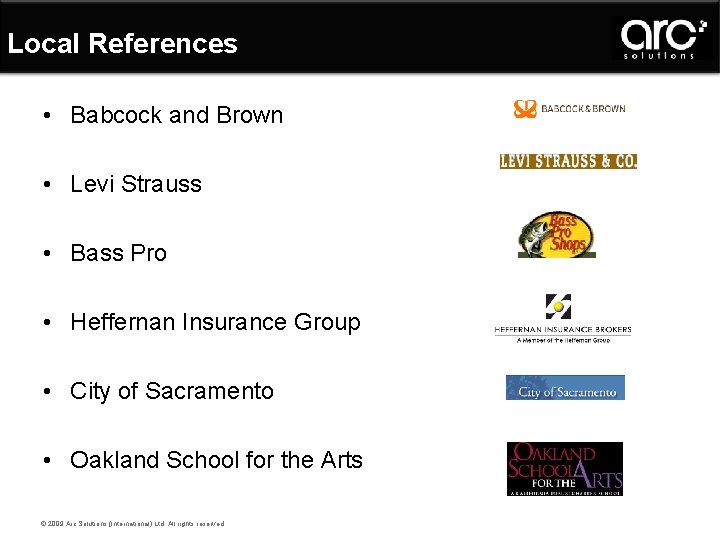Click the bullet dot before City of Sacramento

coord(49,391)
